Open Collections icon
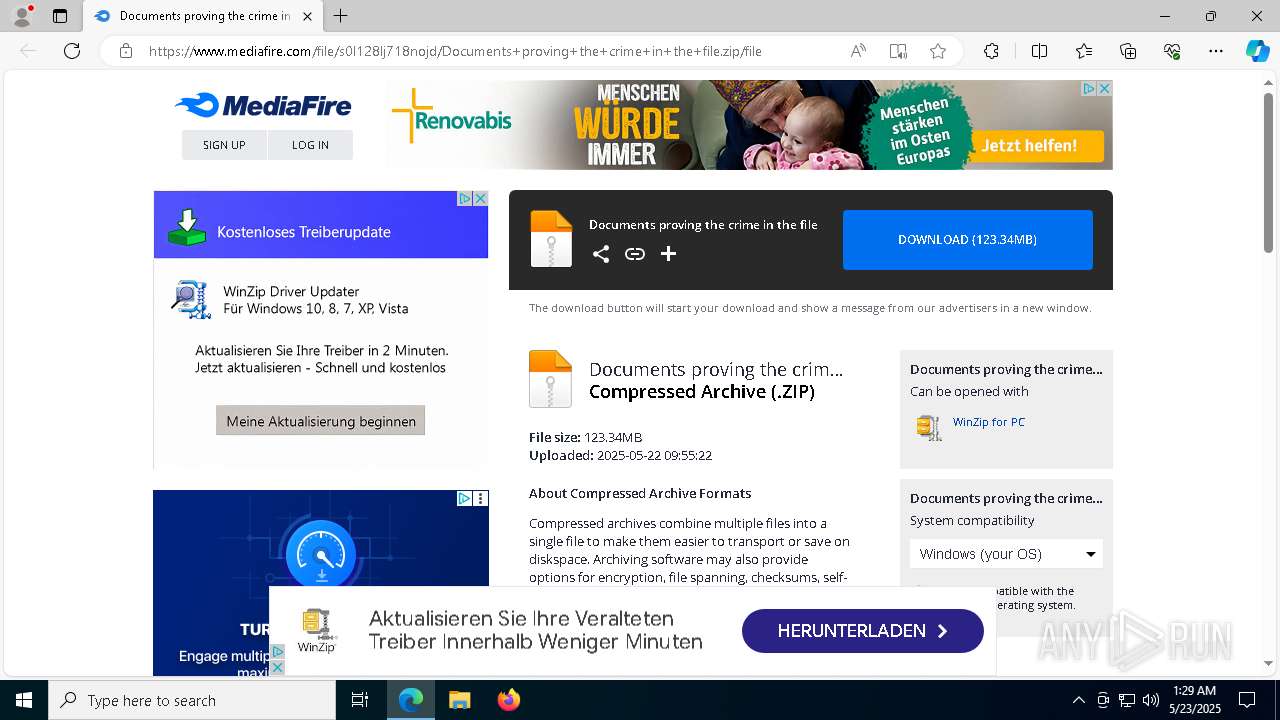 pyautogui.click(x=1128, y=51)
